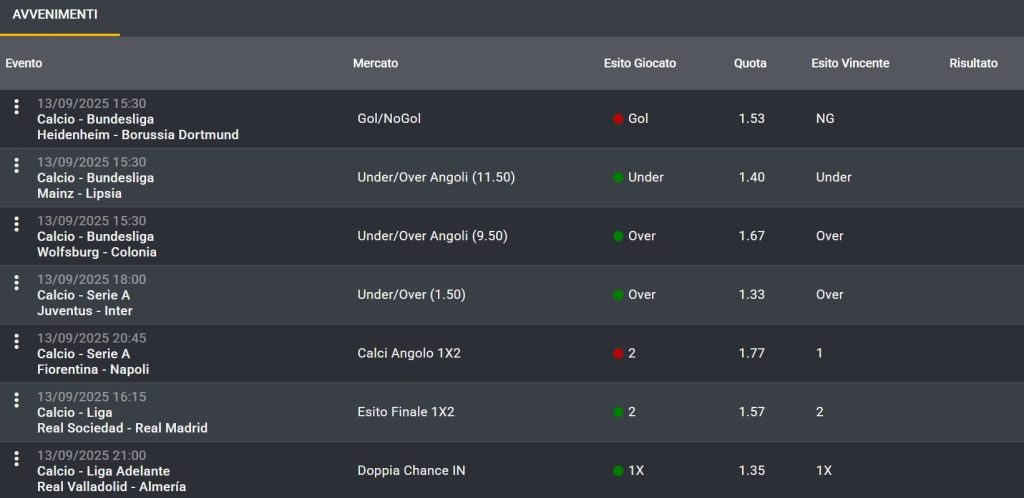This screenshot has width=1024, height=498.
Task: Sort by the Quota column header
Action: 750,63
